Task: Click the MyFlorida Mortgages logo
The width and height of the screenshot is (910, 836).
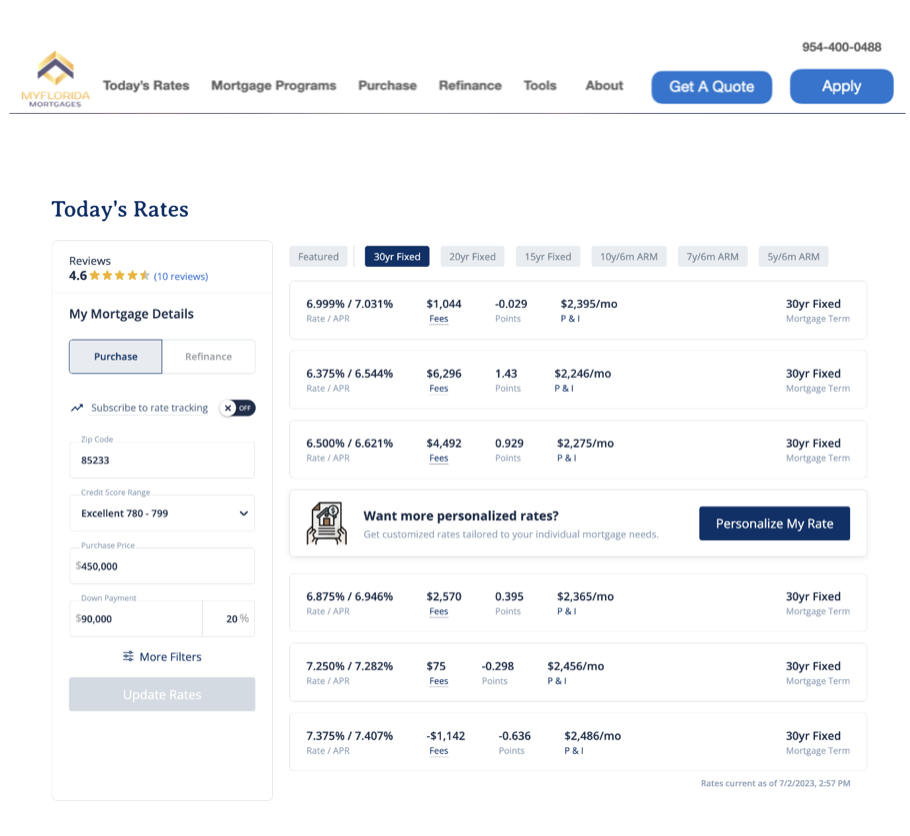Action: [x=56, y=79]
